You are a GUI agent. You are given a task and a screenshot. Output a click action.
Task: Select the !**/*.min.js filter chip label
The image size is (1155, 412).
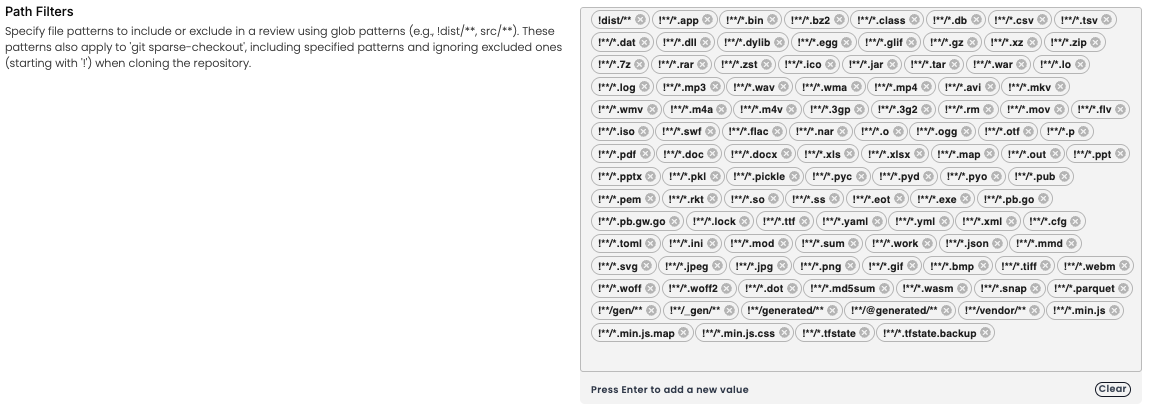1079,311
